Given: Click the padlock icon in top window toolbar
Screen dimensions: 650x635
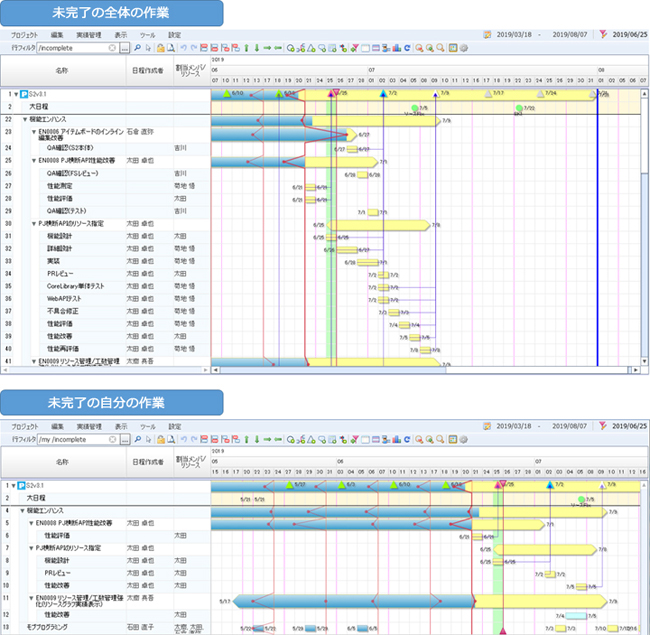Looking at the screenshot, I should pos(160,47).
